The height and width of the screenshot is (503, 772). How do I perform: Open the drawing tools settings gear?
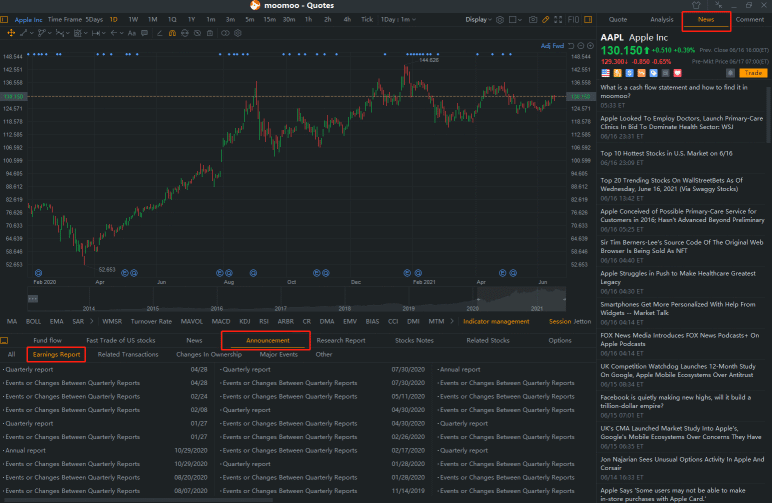click(238, 33)
